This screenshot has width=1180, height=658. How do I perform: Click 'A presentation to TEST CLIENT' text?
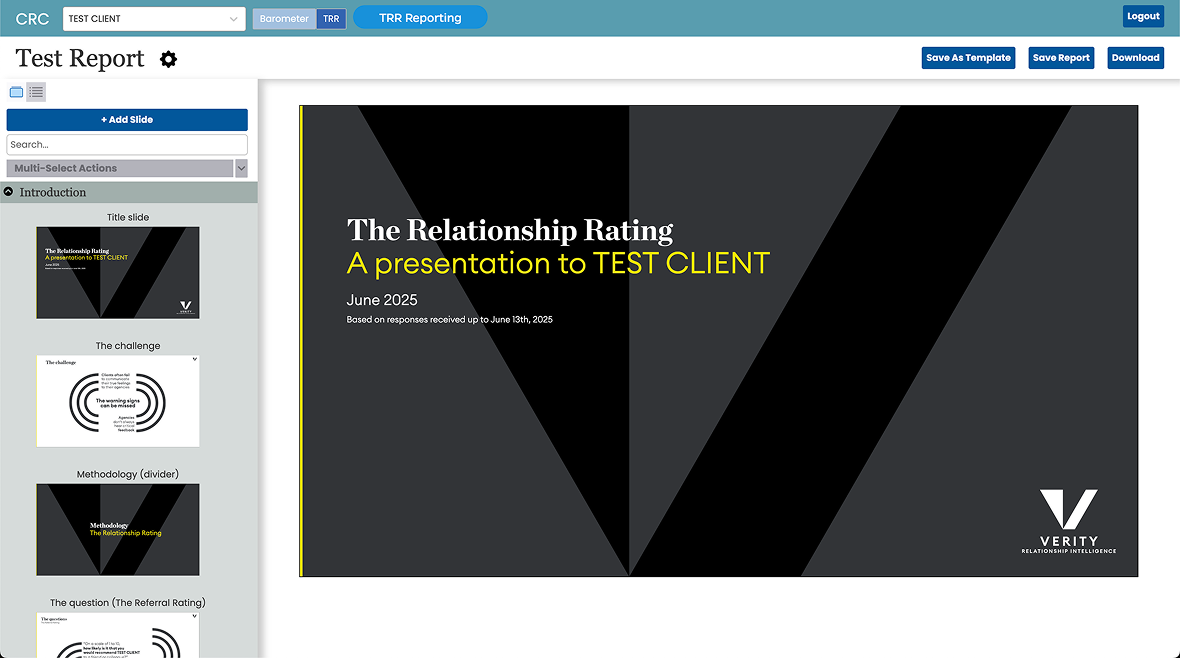[x=558, y=264]
